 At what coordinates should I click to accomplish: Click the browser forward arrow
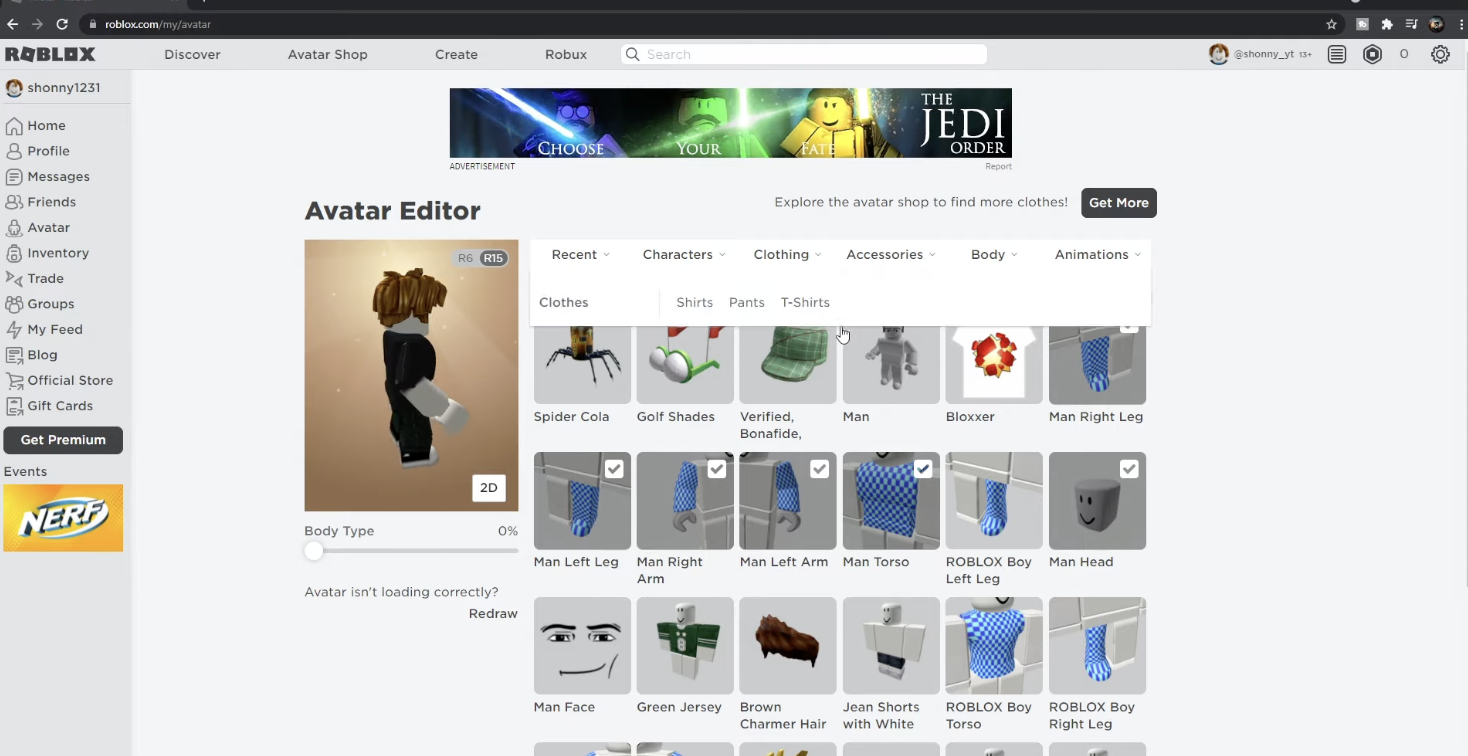point(37,24)
